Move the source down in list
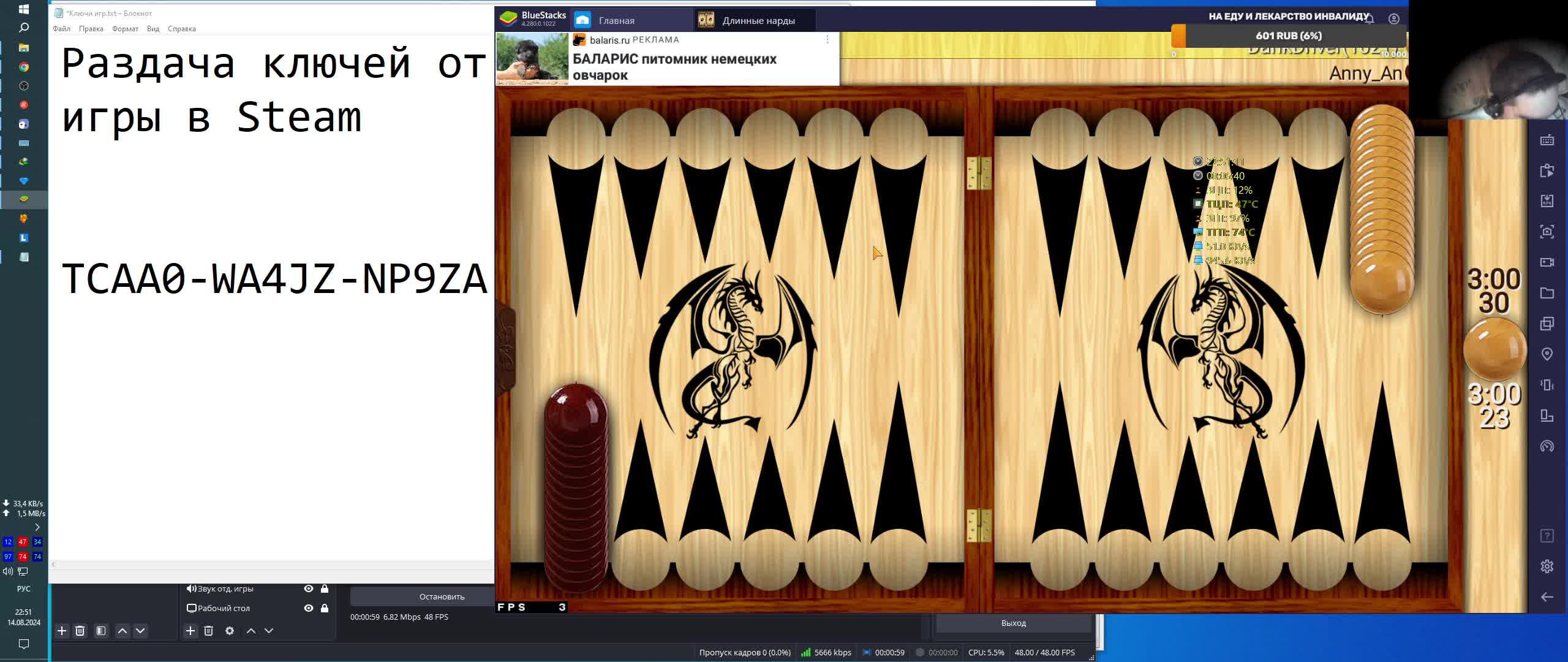1568x662 pixels. tap(269, 631)
